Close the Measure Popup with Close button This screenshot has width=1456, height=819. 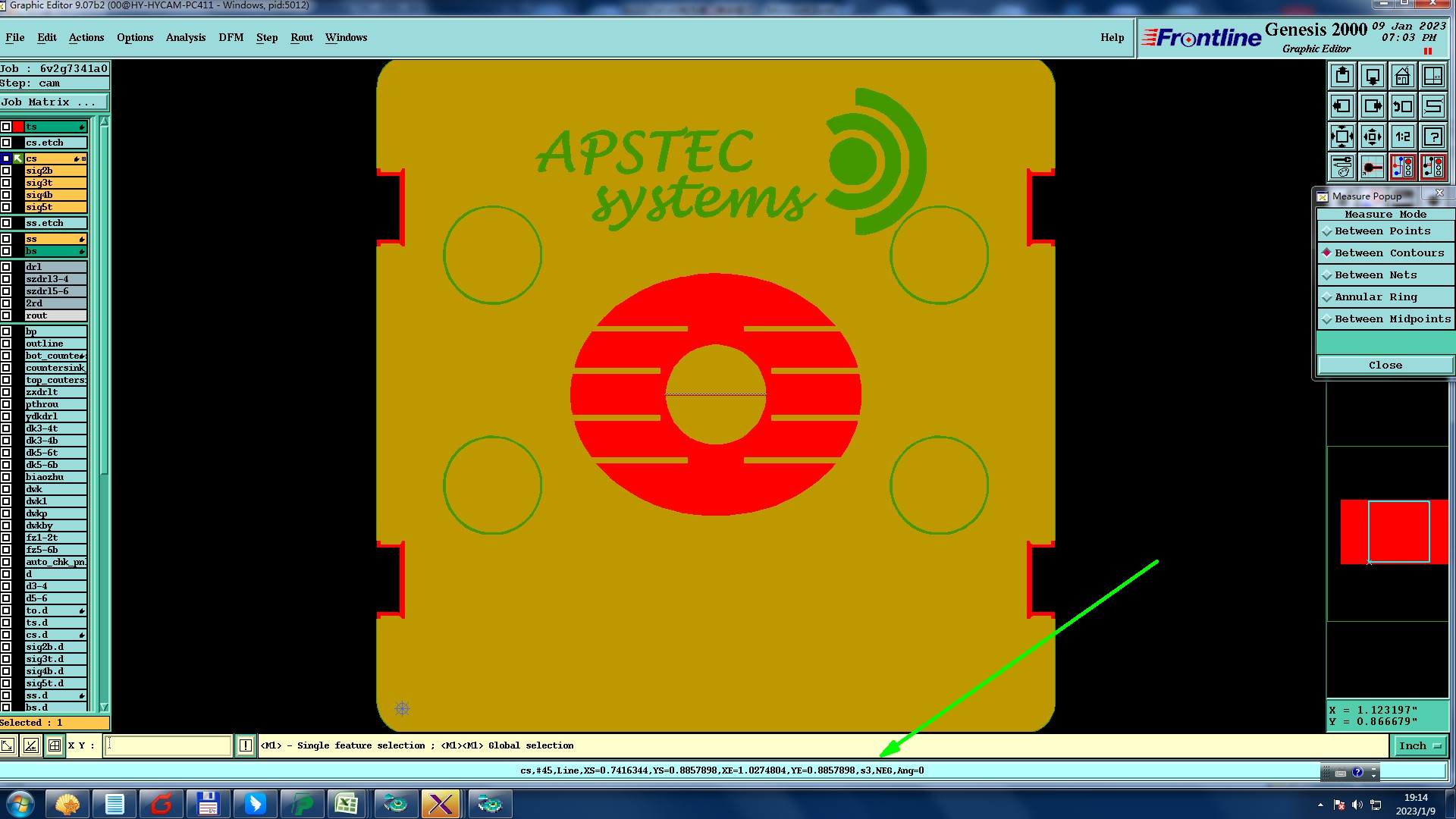[x=1385, y=366]
